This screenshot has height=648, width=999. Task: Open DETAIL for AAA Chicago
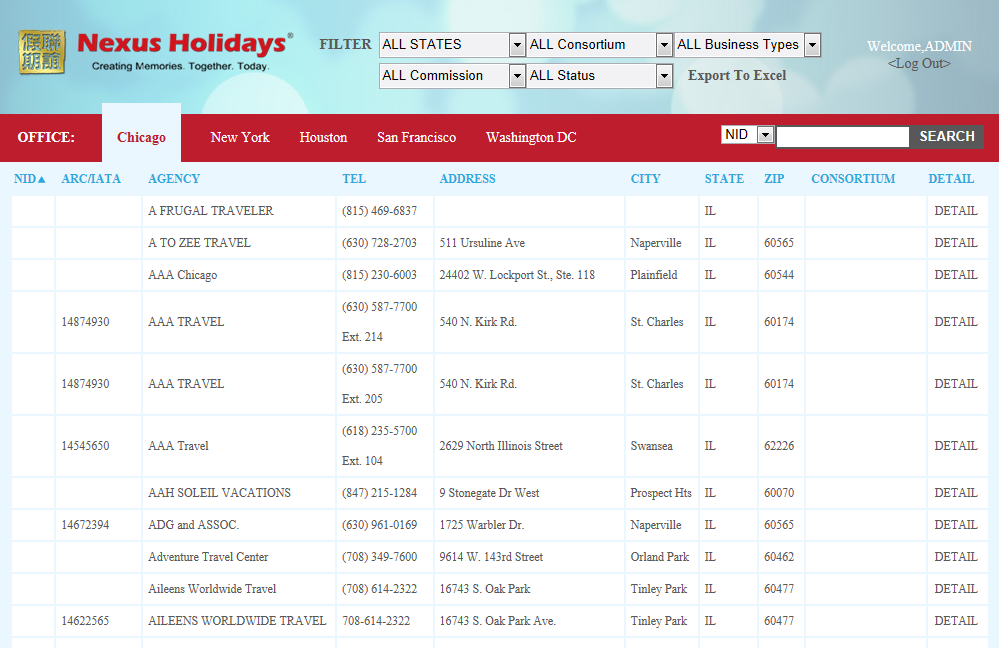(x=956, y=275)
